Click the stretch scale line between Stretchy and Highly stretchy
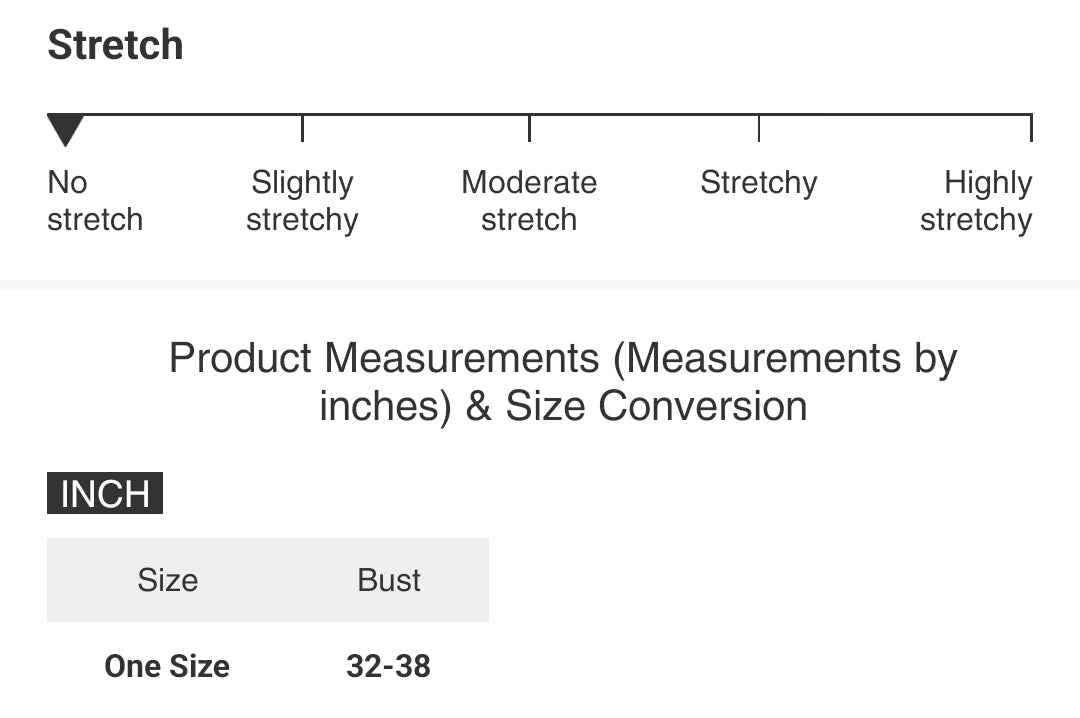This screenshot has width=1080, height=718. (895, 115)
